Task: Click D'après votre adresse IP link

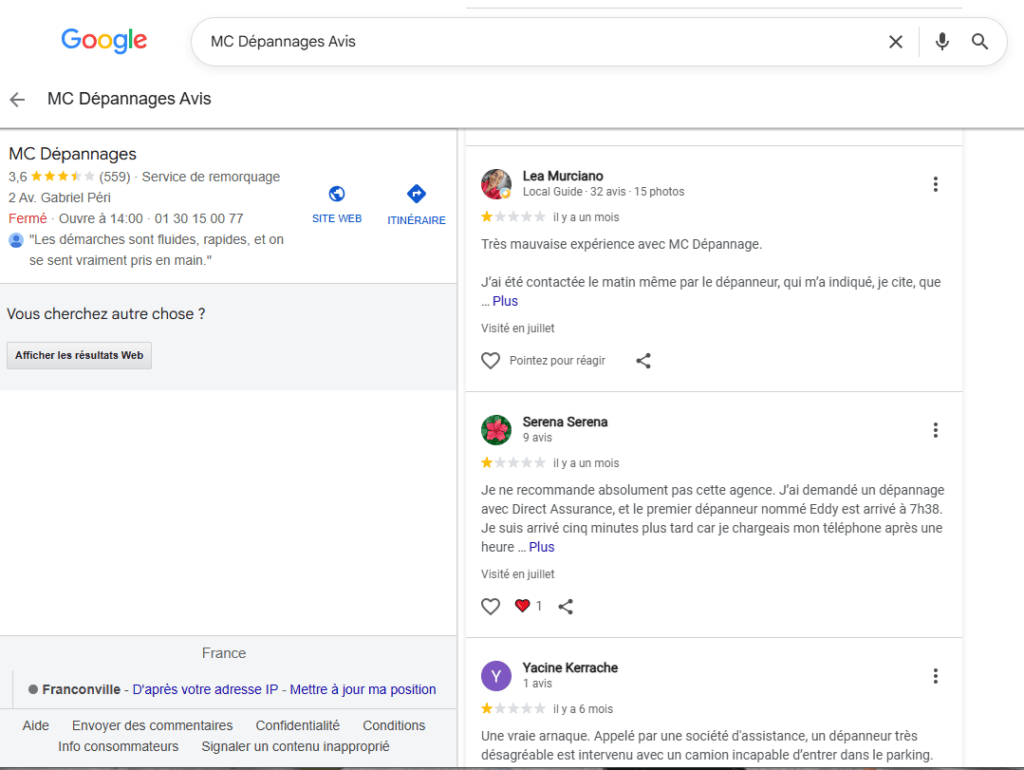Action: click(205, 690)
